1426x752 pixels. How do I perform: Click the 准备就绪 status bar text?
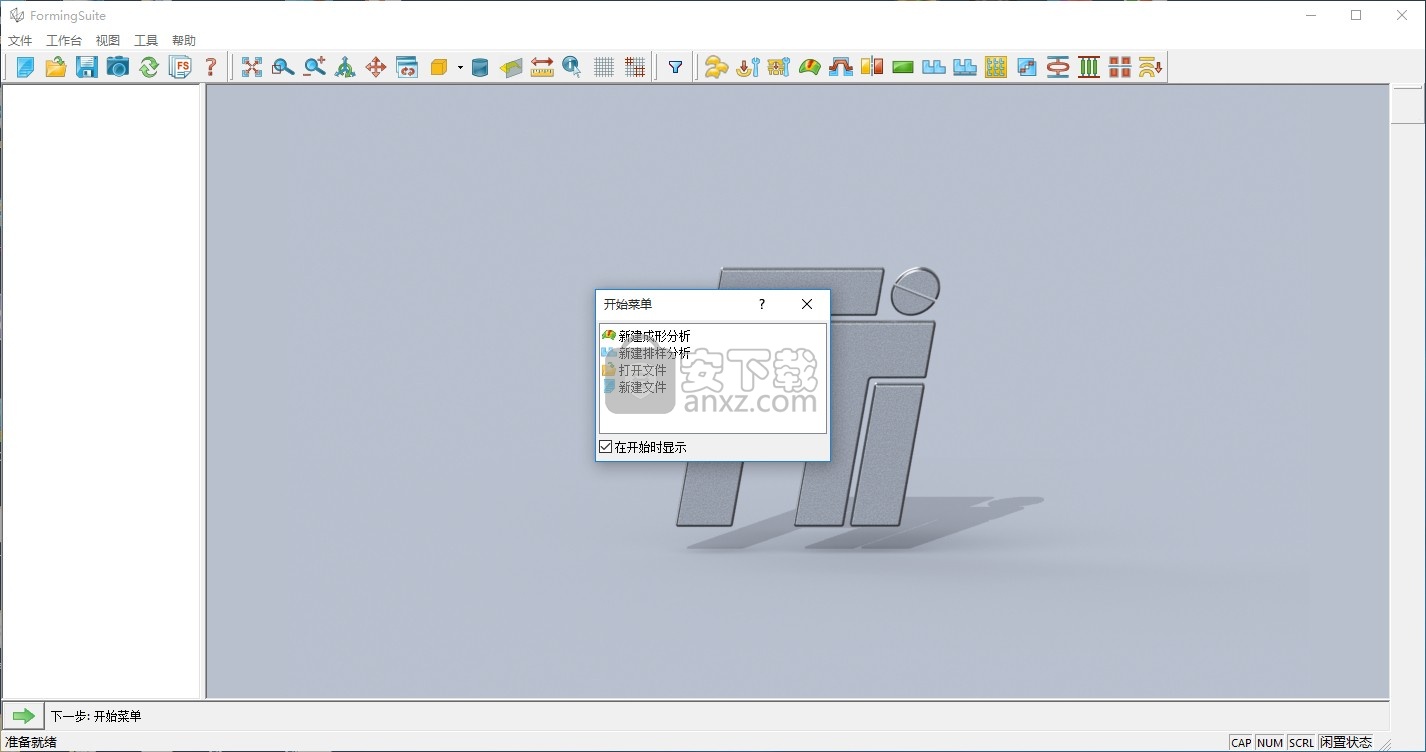[31, 742]
